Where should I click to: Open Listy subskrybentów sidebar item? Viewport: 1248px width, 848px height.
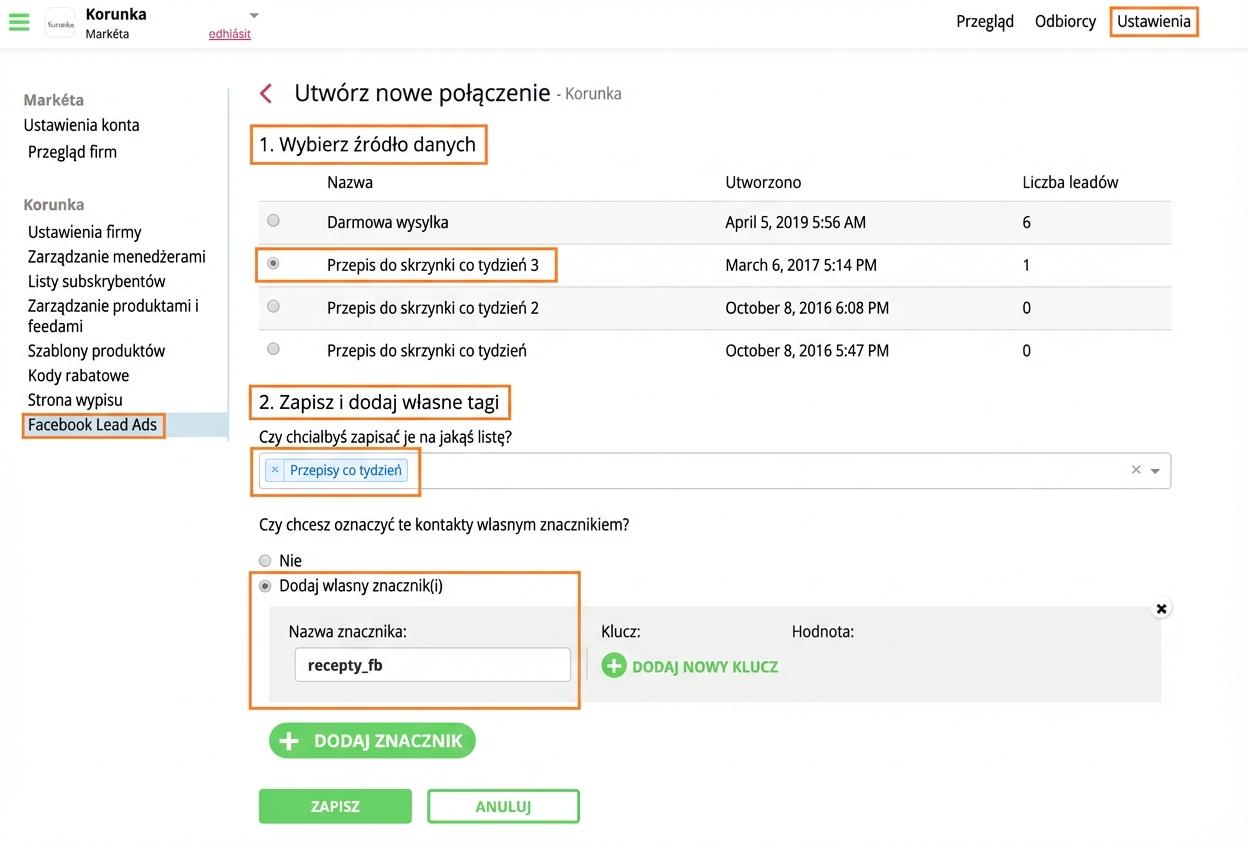[97, 282]
